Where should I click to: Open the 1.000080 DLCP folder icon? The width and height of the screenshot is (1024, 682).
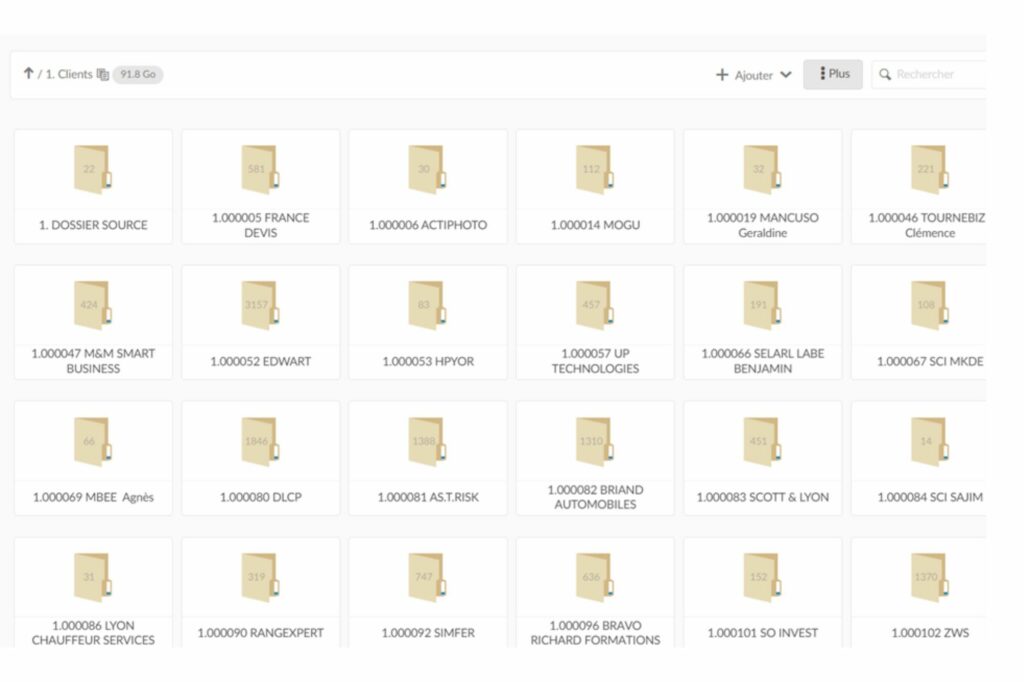pos(259,441)
